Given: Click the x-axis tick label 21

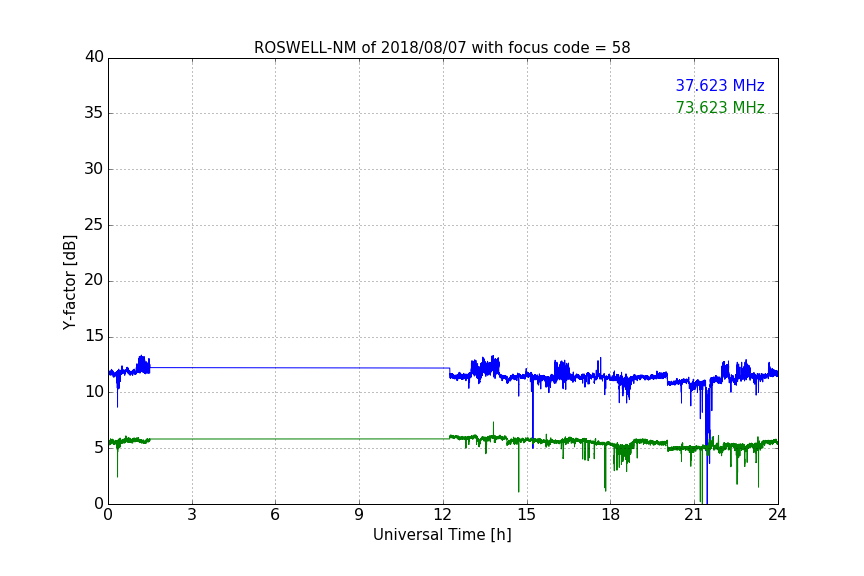Looking at the screenshot, I should [694, 515].
